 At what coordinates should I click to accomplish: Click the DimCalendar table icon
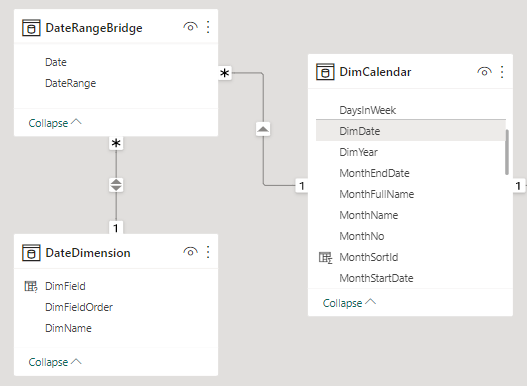325,72
